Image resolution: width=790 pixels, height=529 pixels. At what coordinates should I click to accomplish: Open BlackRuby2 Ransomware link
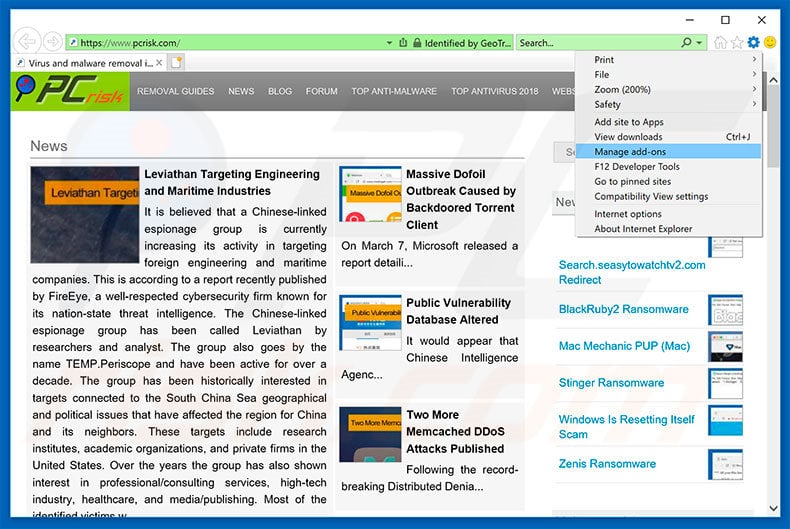pos(623,309)
